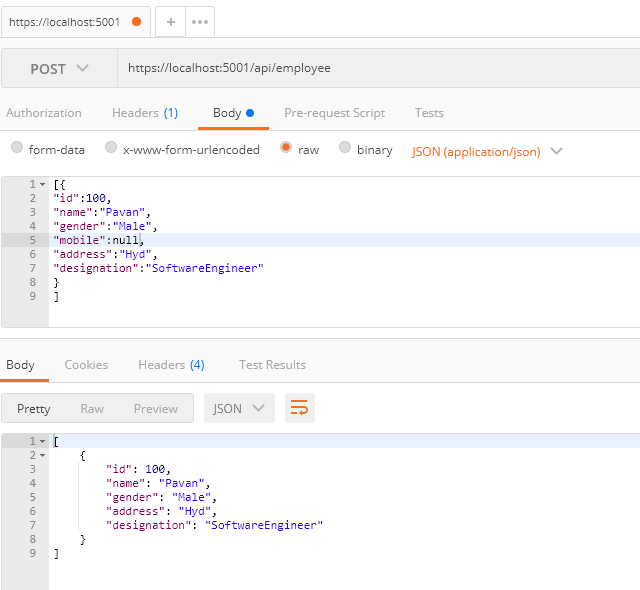The image size is (640, 590).
Task: Switch to request Headers (1) tab
Action: pos(145,113)
